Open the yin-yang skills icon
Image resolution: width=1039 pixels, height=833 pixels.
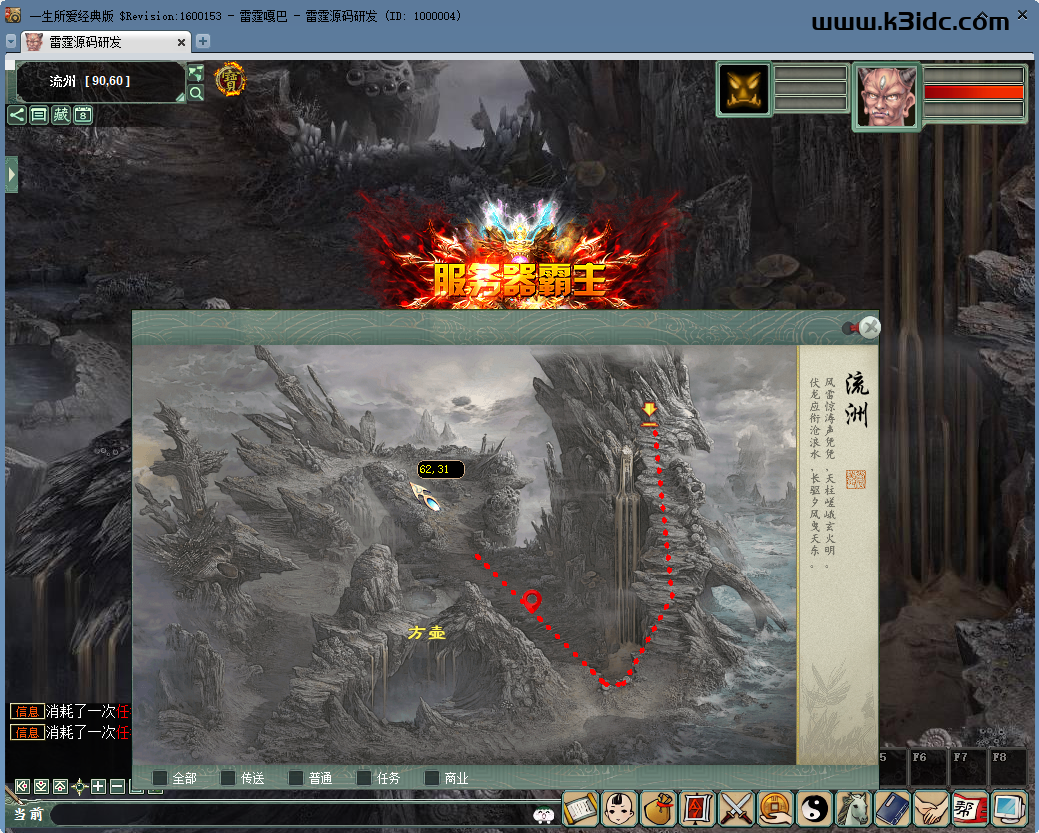[815, 808]
